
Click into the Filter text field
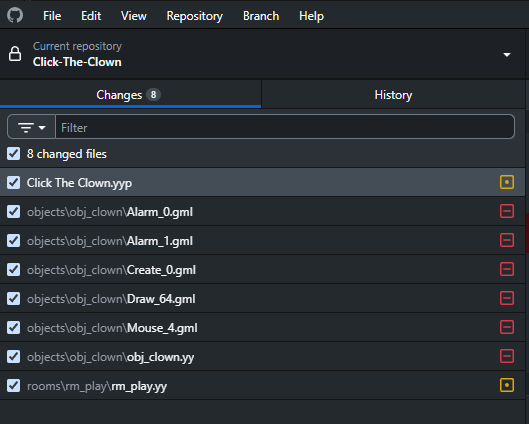[285, 127]
